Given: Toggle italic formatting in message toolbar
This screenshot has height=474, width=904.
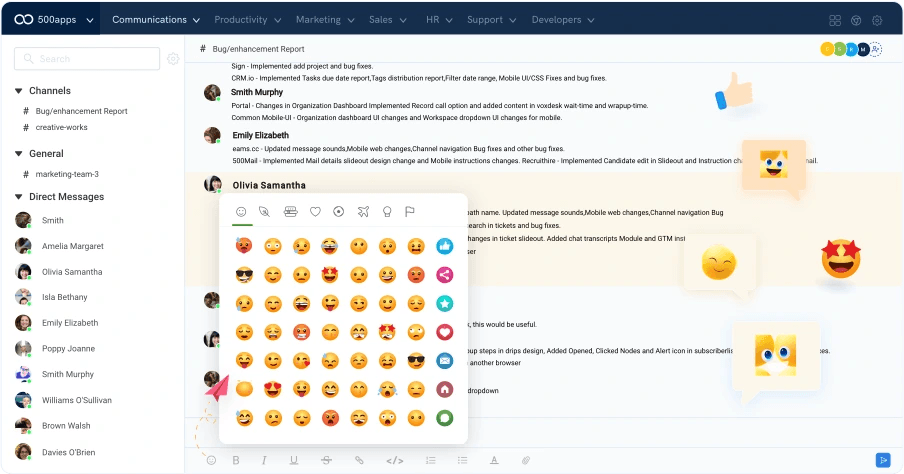Looking at the screenshot, I should coord(264,460).
